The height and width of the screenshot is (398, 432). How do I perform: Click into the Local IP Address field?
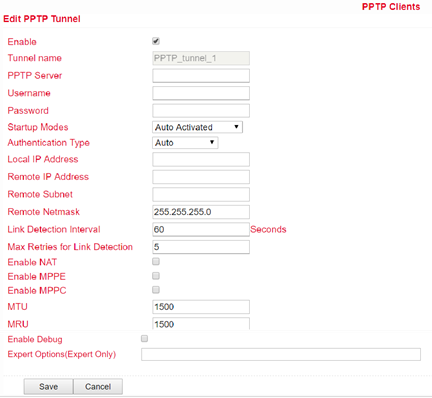[x=201, y=159]
